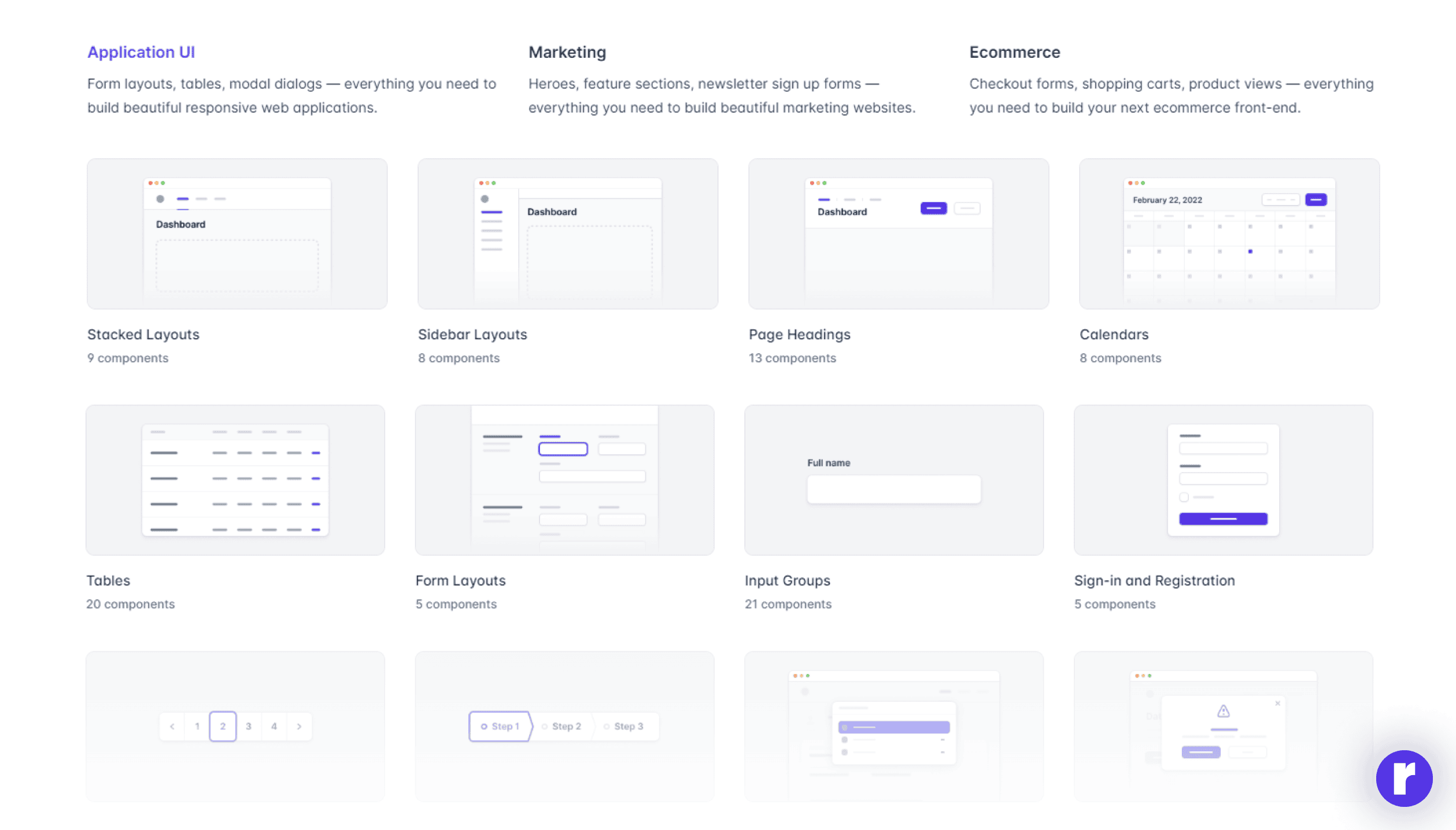
Task: Click the Input Groups title link
Action: (x=788, y=580)
